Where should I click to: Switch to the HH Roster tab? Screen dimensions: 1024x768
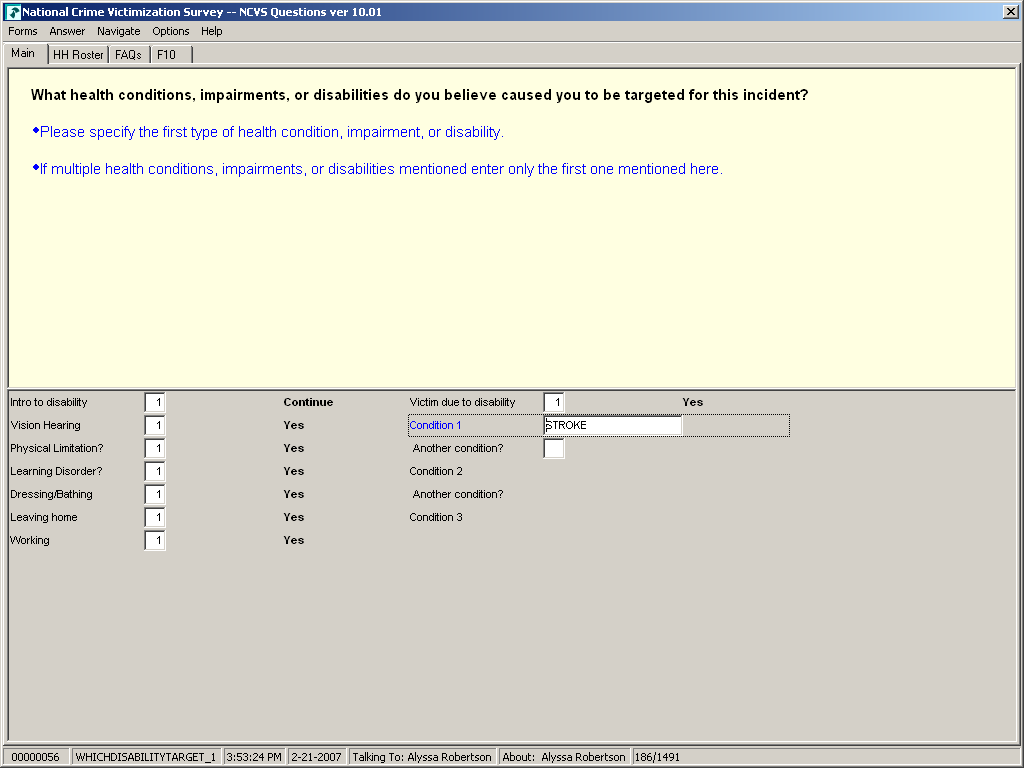[78, 55]
